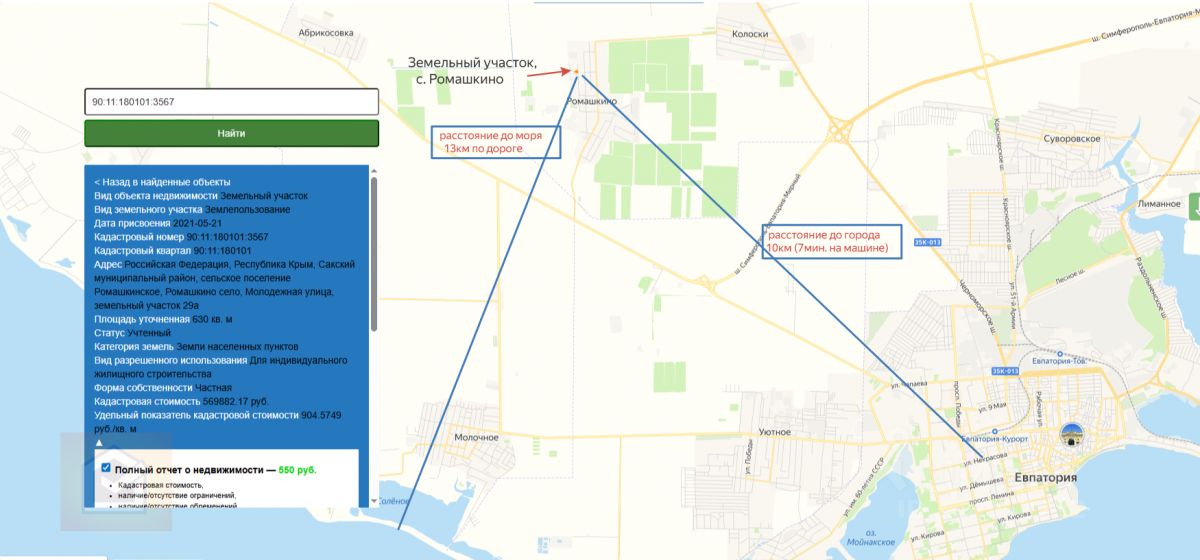Click the Уютное village label

tap(774, 431)
